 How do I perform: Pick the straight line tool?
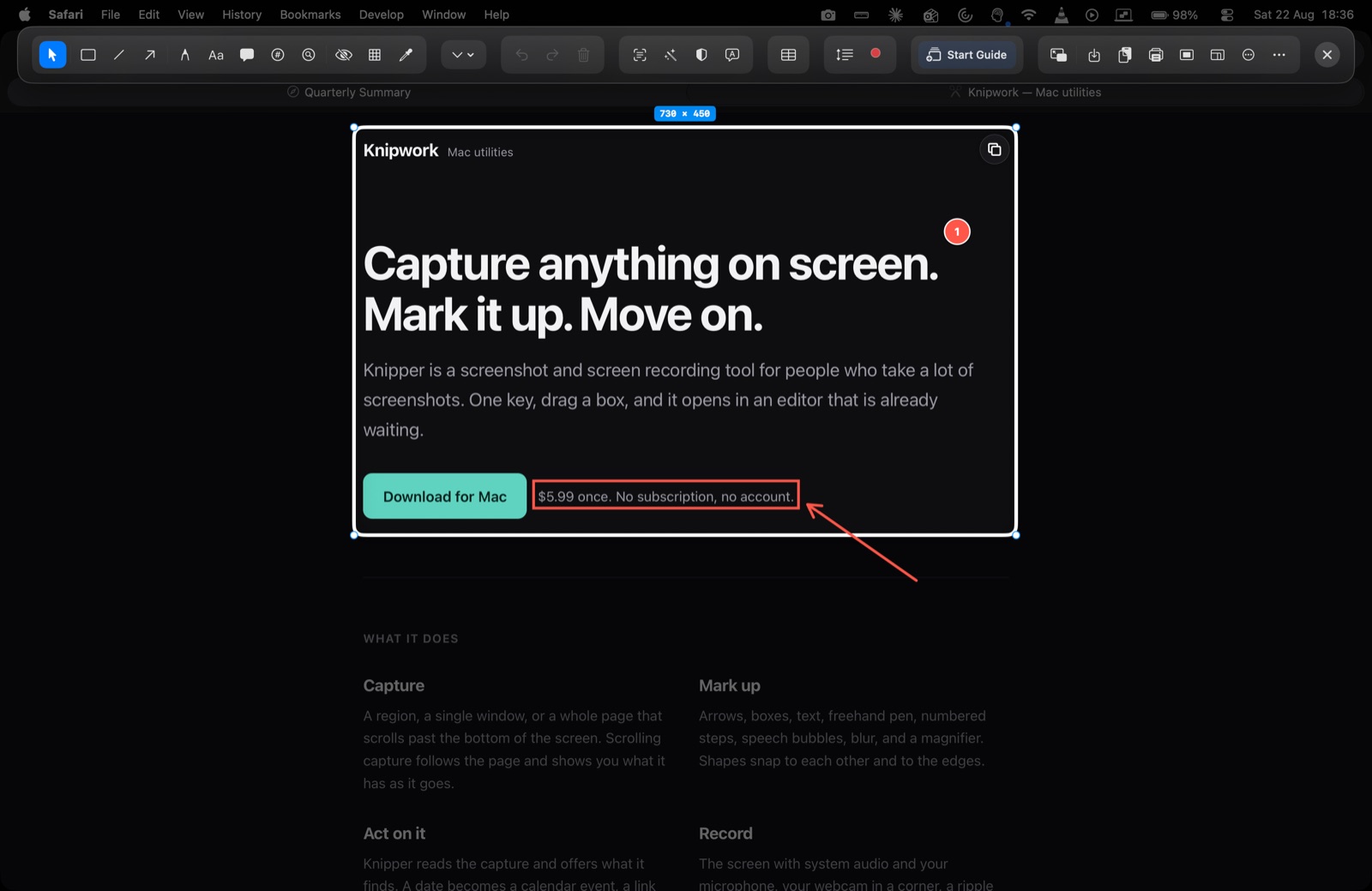pyautogui.click(x=119, y=55)
